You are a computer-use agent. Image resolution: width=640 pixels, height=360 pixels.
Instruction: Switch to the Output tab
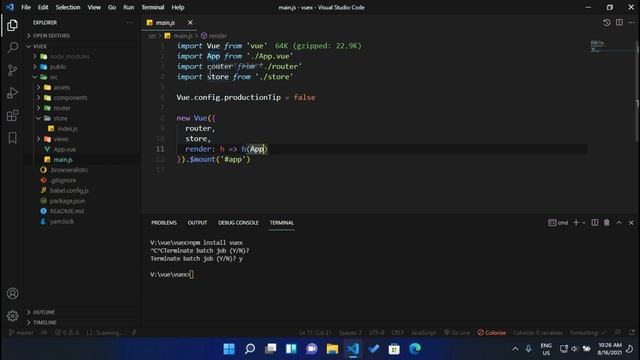click(x=197, y=222)
